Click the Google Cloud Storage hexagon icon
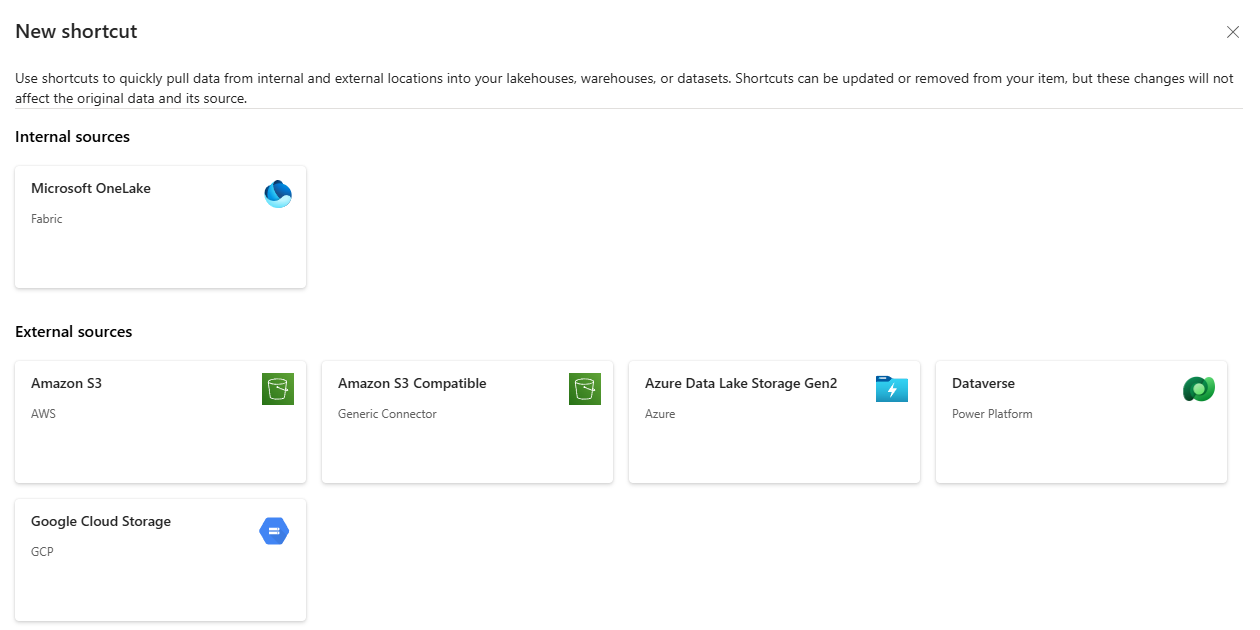Image resolution: width=1260 pixels, height=630 pixels. click(274, 531)
